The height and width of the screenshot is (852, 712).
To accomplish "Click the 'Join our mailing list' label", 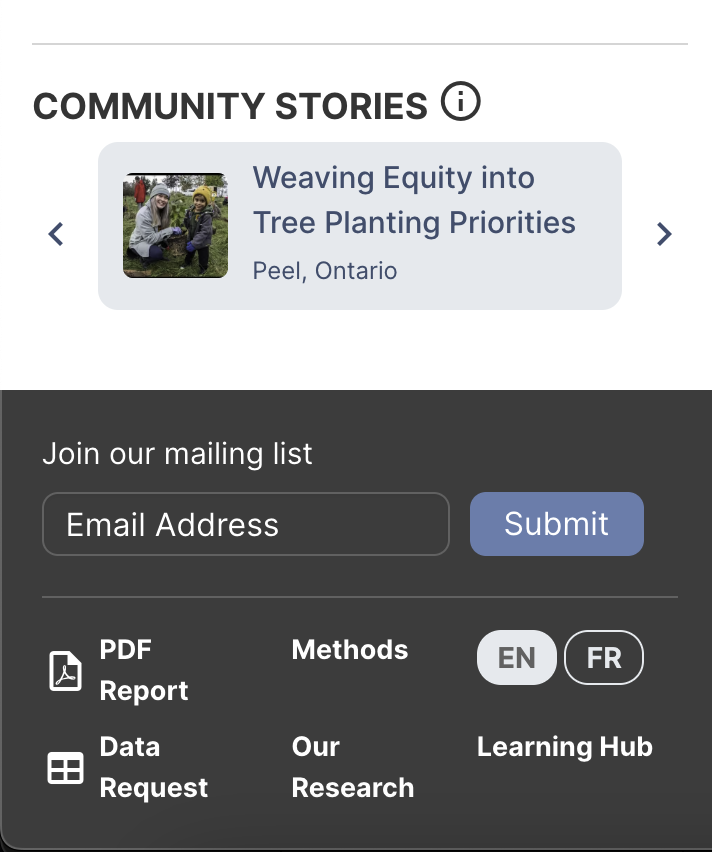I will 177,454.
